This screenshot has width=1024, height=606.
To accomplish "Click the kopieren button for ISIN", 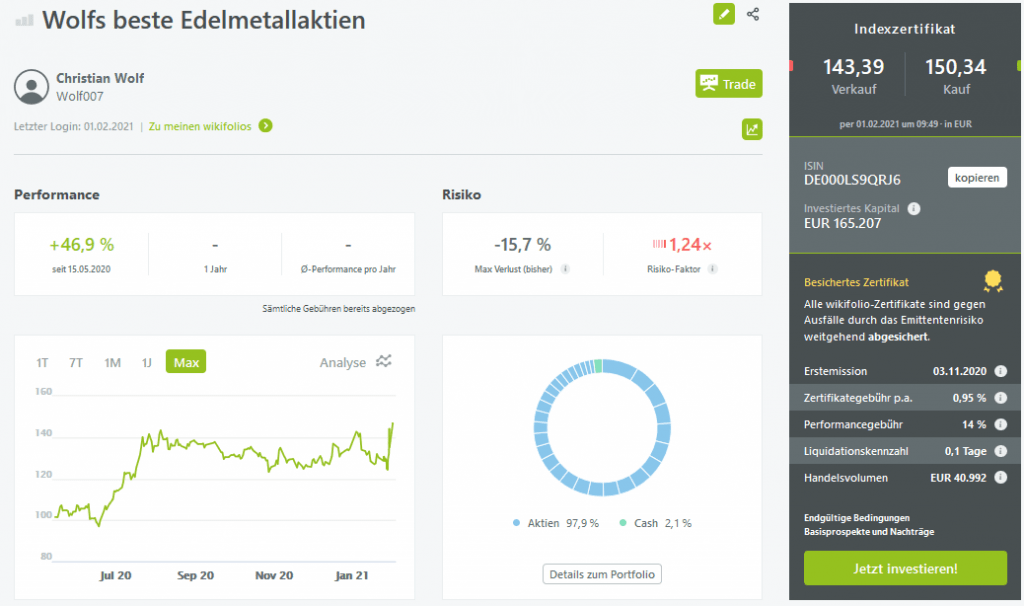I will (x=976, y=177).
